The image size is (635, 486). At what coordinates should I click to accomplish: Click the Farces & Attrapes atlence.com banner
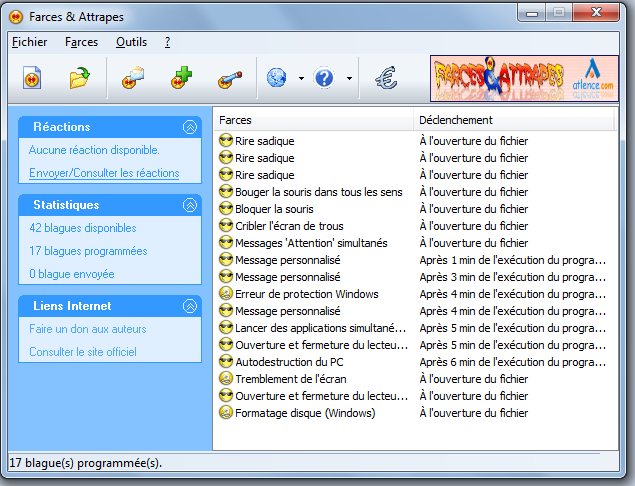click(524, 79)
